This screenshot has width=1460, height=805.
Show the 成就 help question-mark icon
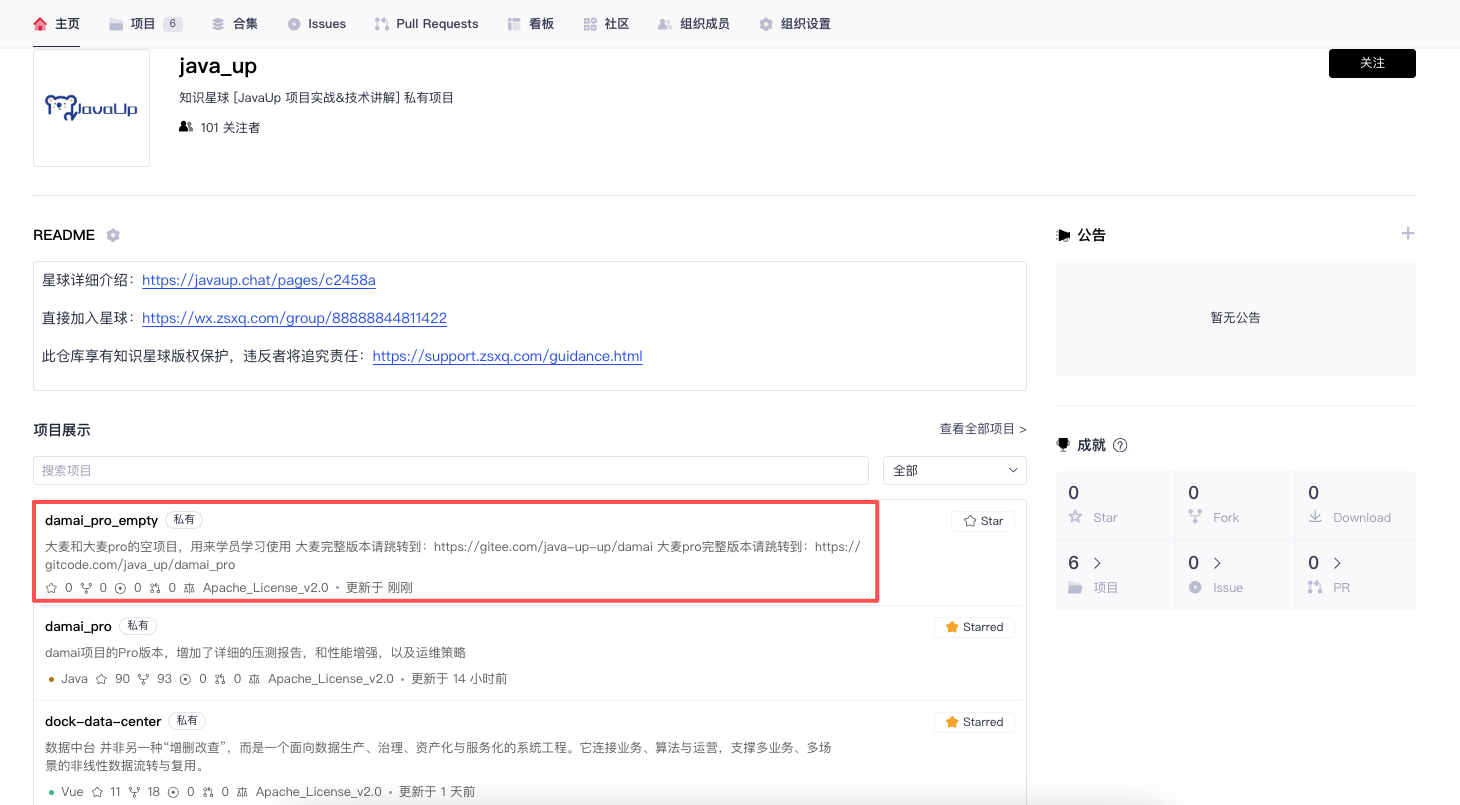coord(1120,445)
